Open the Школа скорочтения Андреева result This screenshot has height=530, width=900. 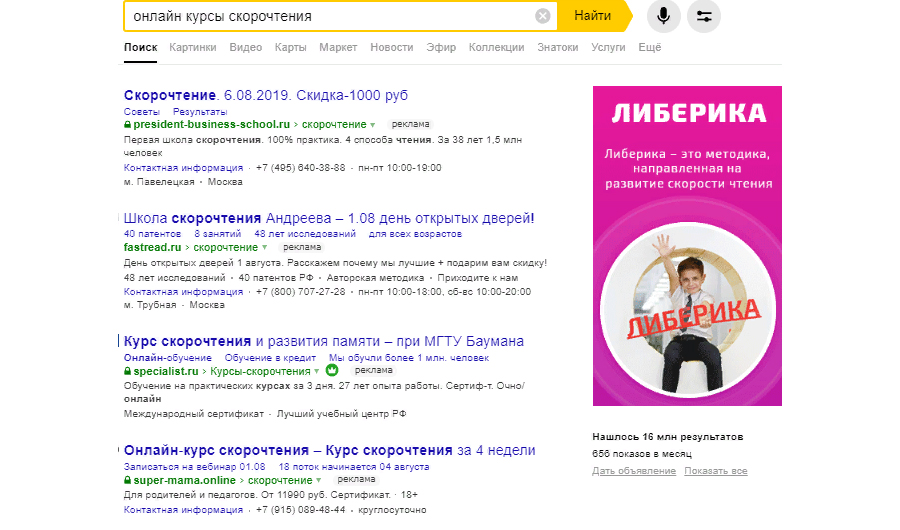328,218
